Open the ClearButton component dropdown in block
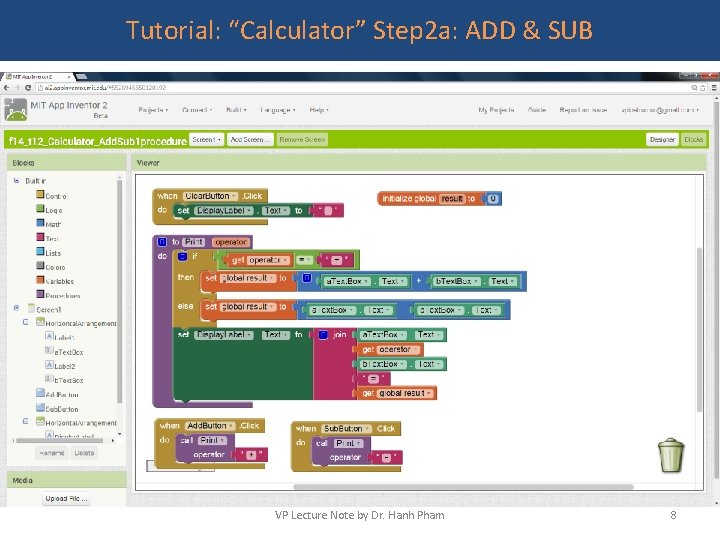The image size is (720, 540). 234,196
